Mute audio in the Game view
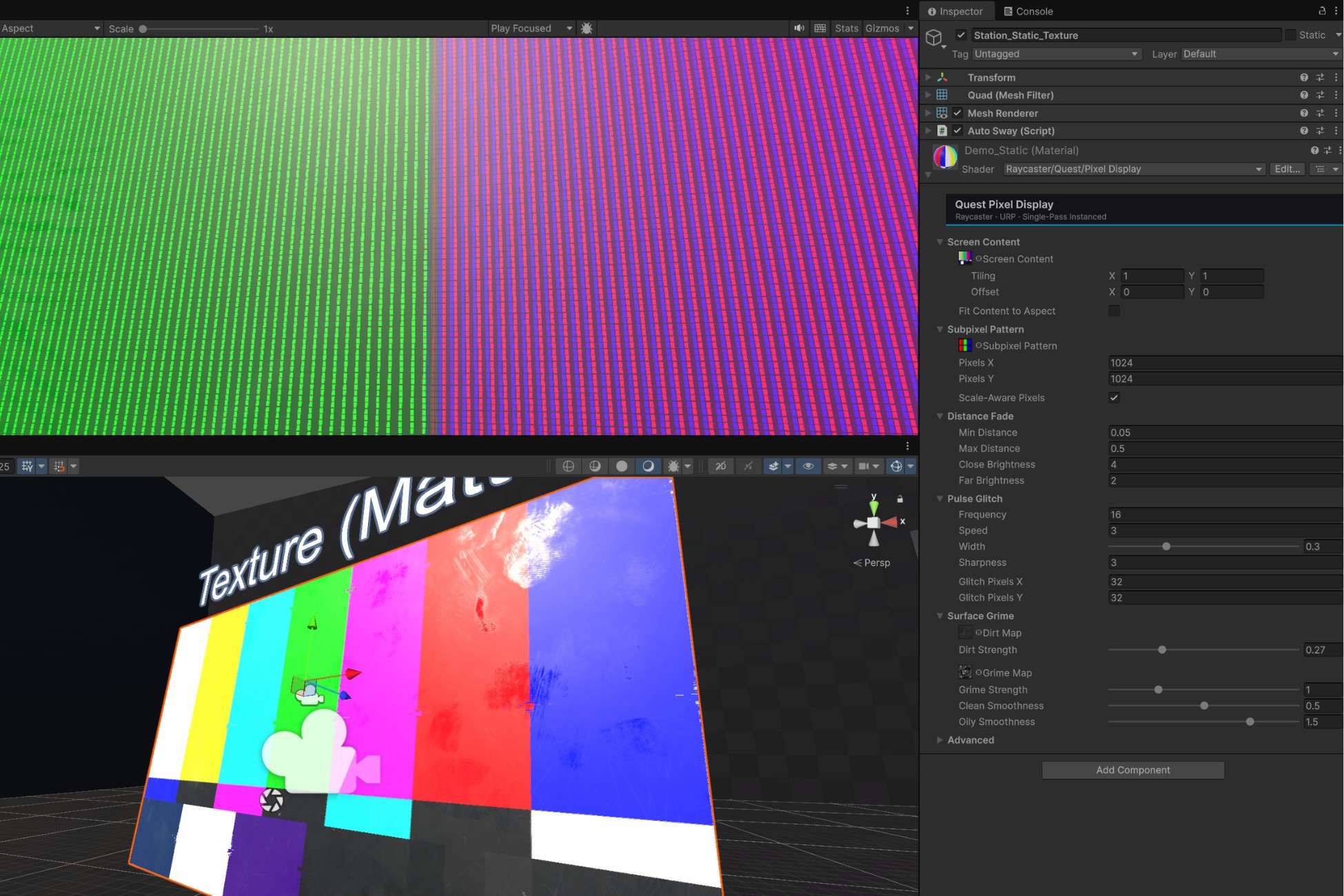1344x896 pixels. point(799,28)
